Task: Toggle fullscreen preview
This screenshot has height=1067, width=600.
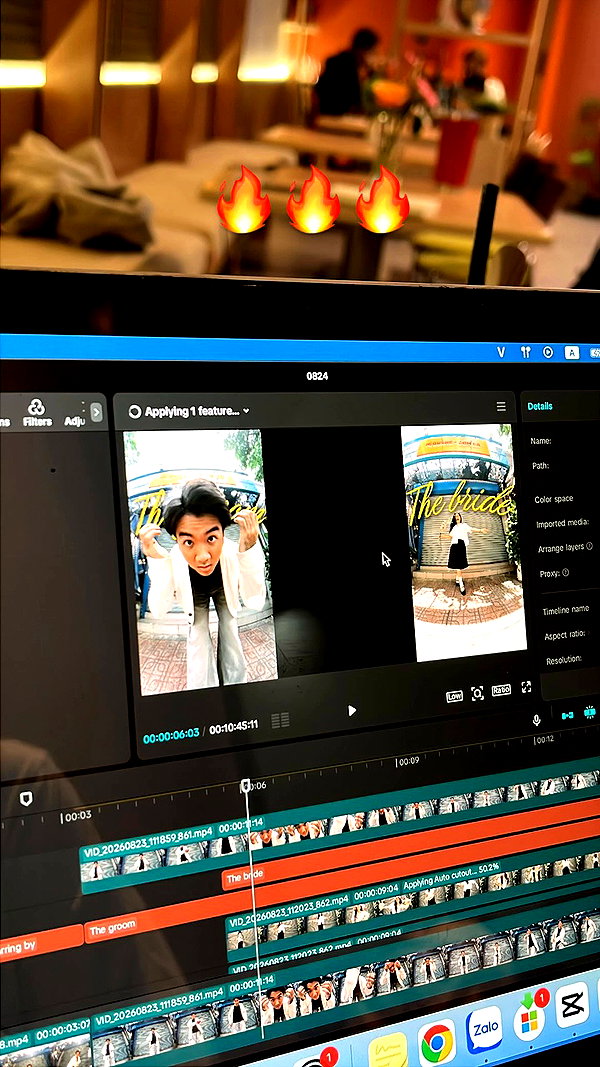Action: [526, 687]
